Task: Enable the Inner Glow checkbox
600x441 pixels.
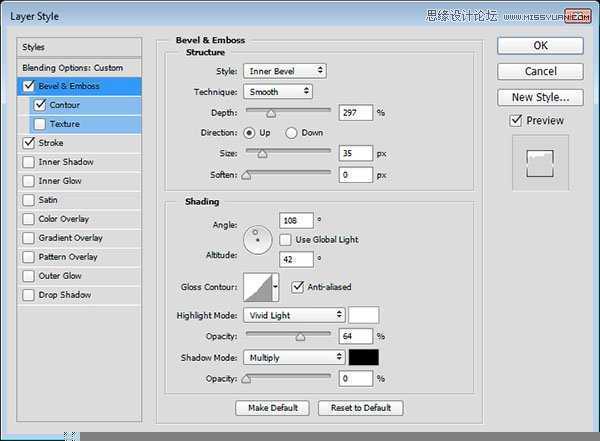Action: pos(29,181)
